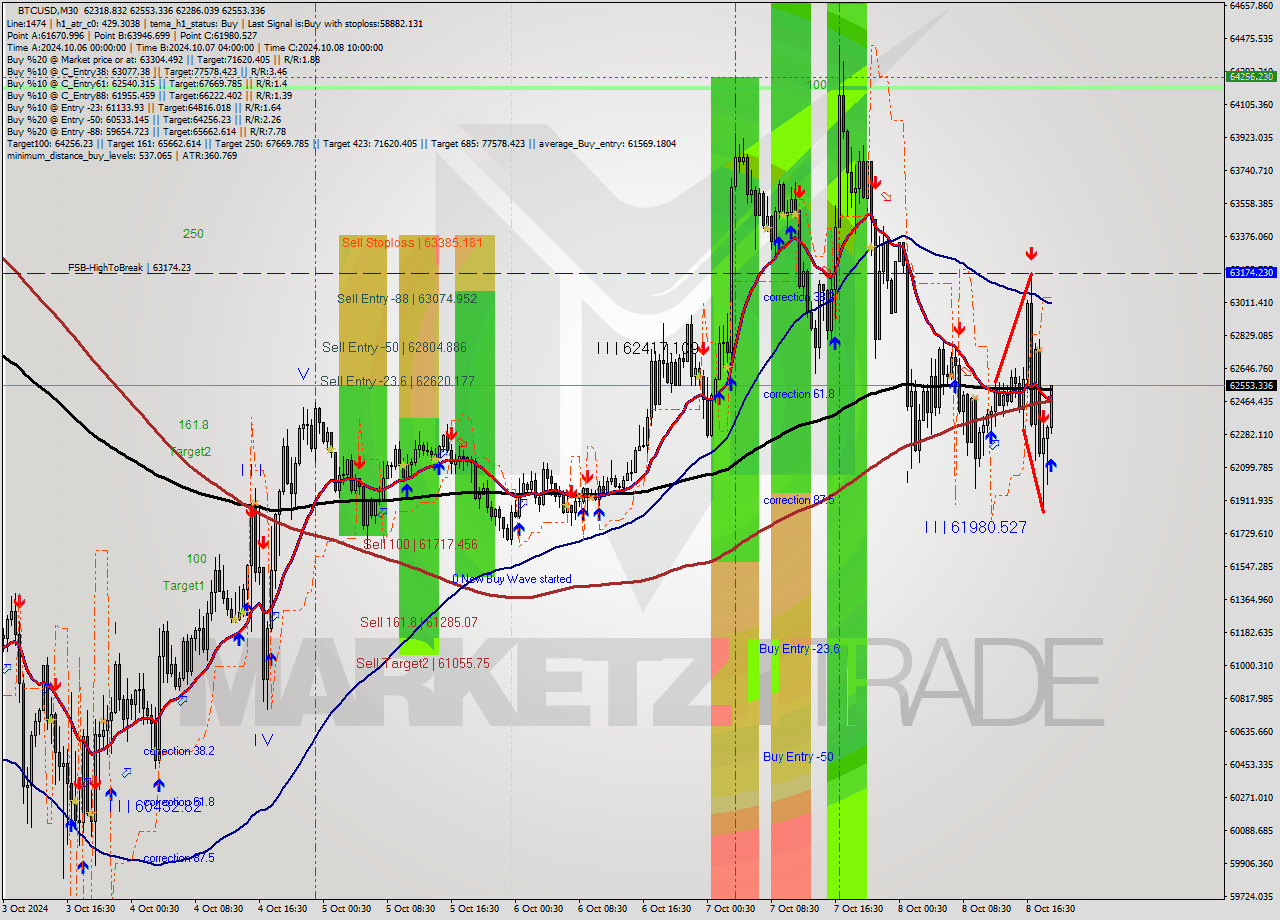Select the 'Sell Target2 | 61055.75' label
This screenshot has width=1280, height=920.
[x=423, y=663]
